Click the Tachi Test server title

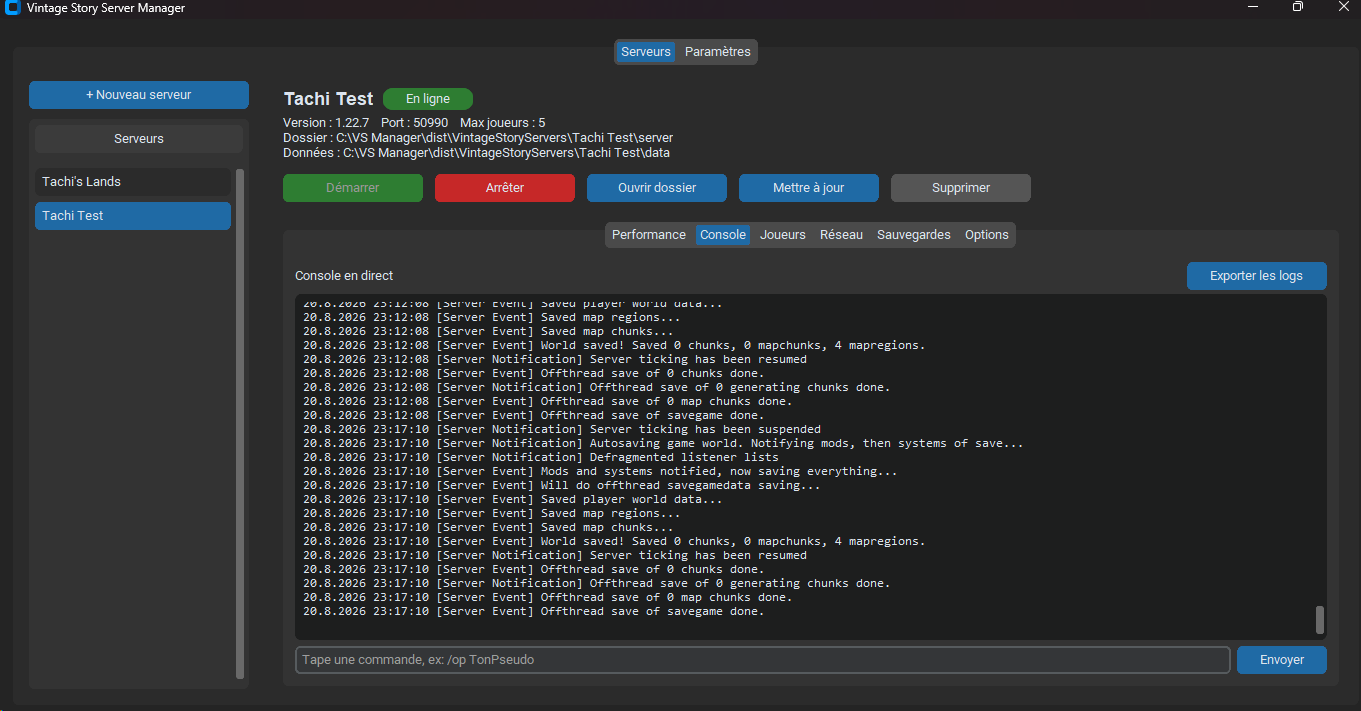point(328,99)
